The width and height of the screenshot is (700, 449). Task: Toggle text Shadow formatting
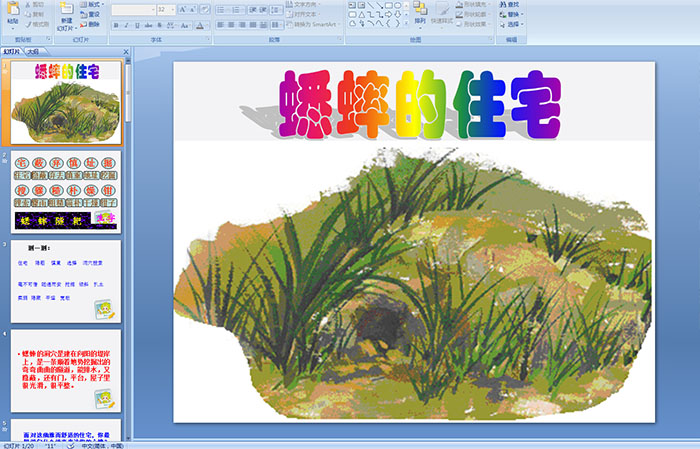pyautogui.click(x=159, y=25)
